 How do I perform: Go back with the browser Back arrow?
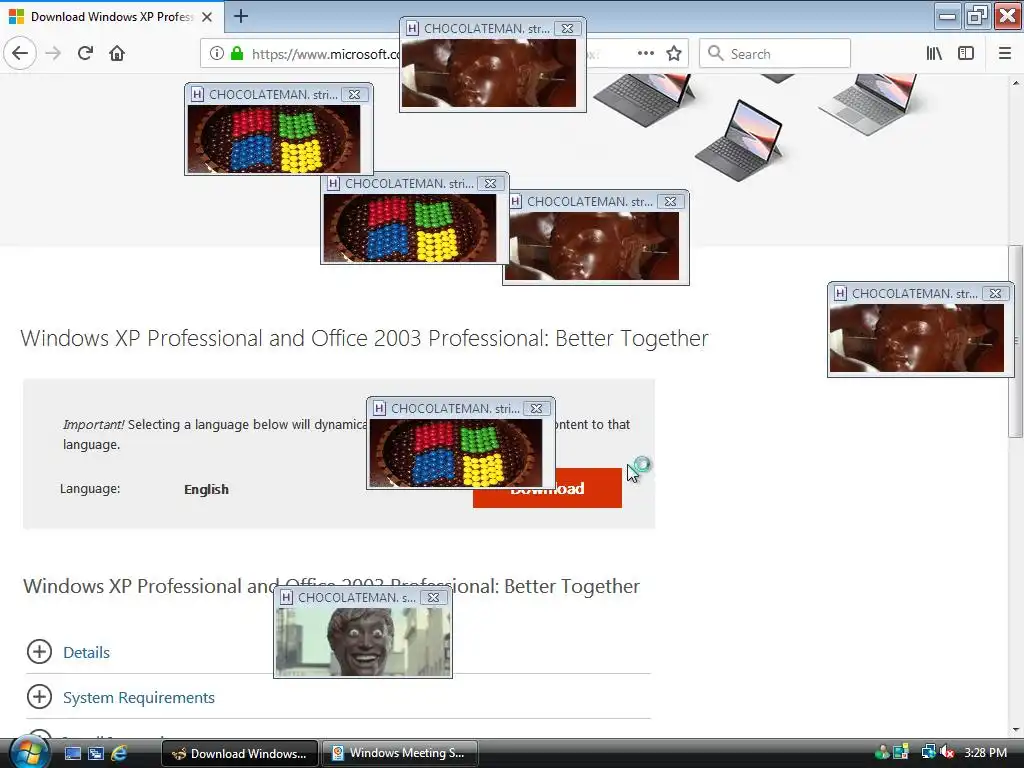20,54
